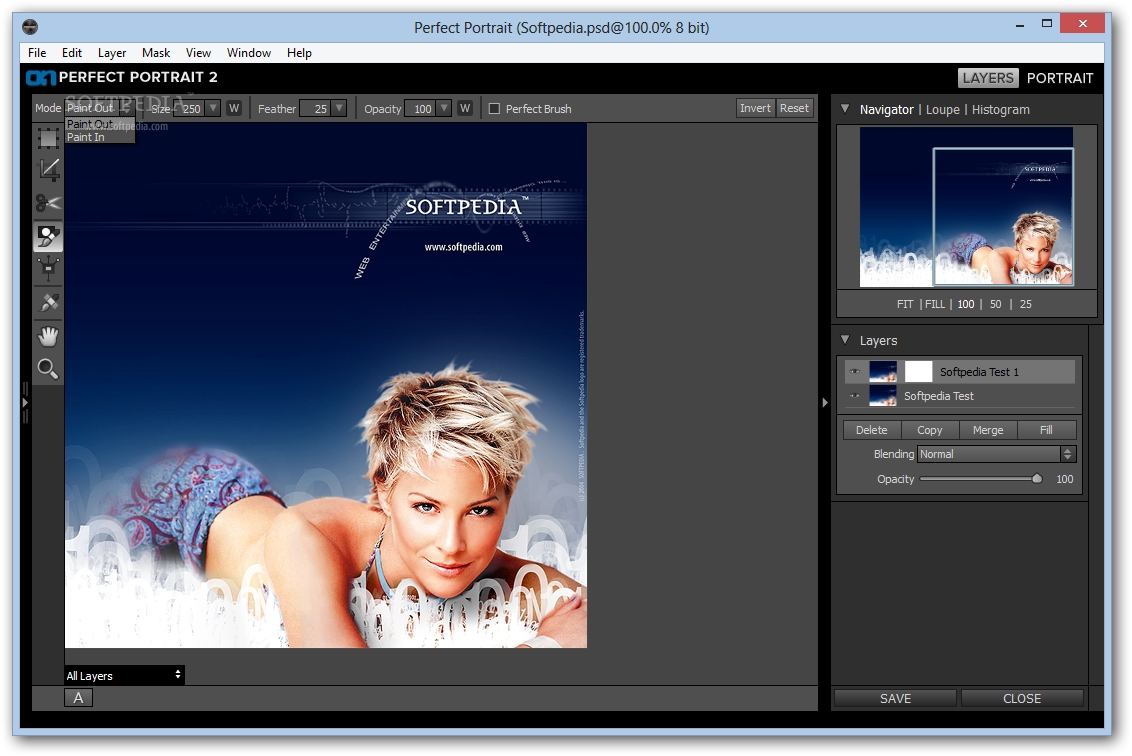This screenshot has height=756, width=1132.
Task: Click the Merge layers button
Action: (988, 430)
